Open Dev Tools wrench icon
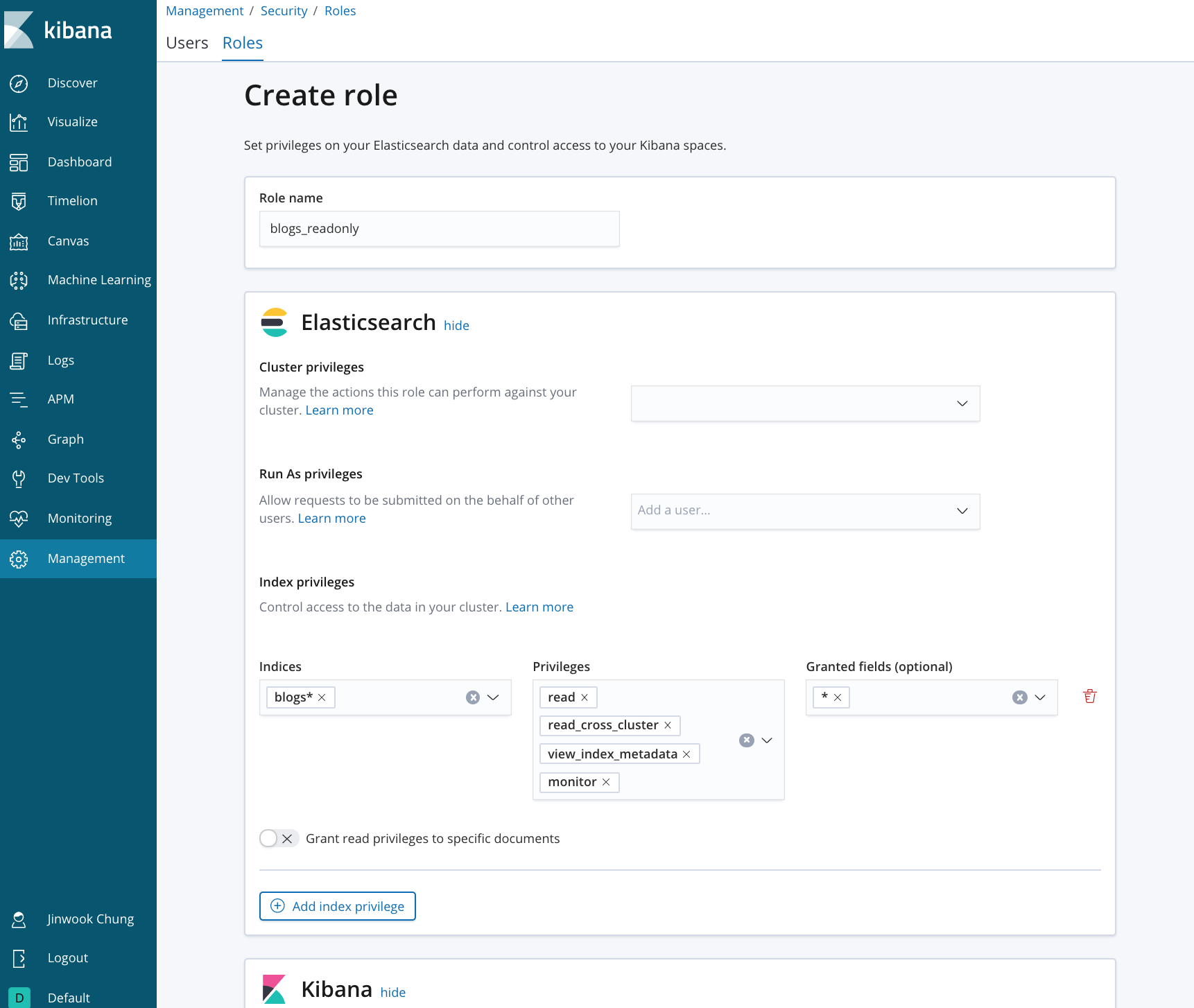The height and width of the screenshot is (1008, 1194). tap(19, 478)
